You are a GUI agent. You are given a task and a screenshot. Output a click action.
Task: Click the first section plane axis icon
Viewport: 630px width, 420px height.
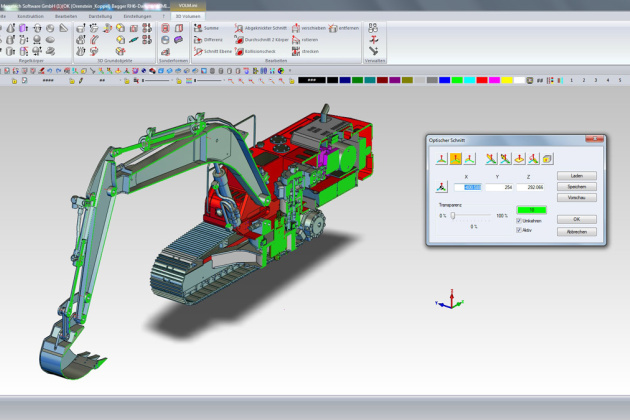[440, 158]
